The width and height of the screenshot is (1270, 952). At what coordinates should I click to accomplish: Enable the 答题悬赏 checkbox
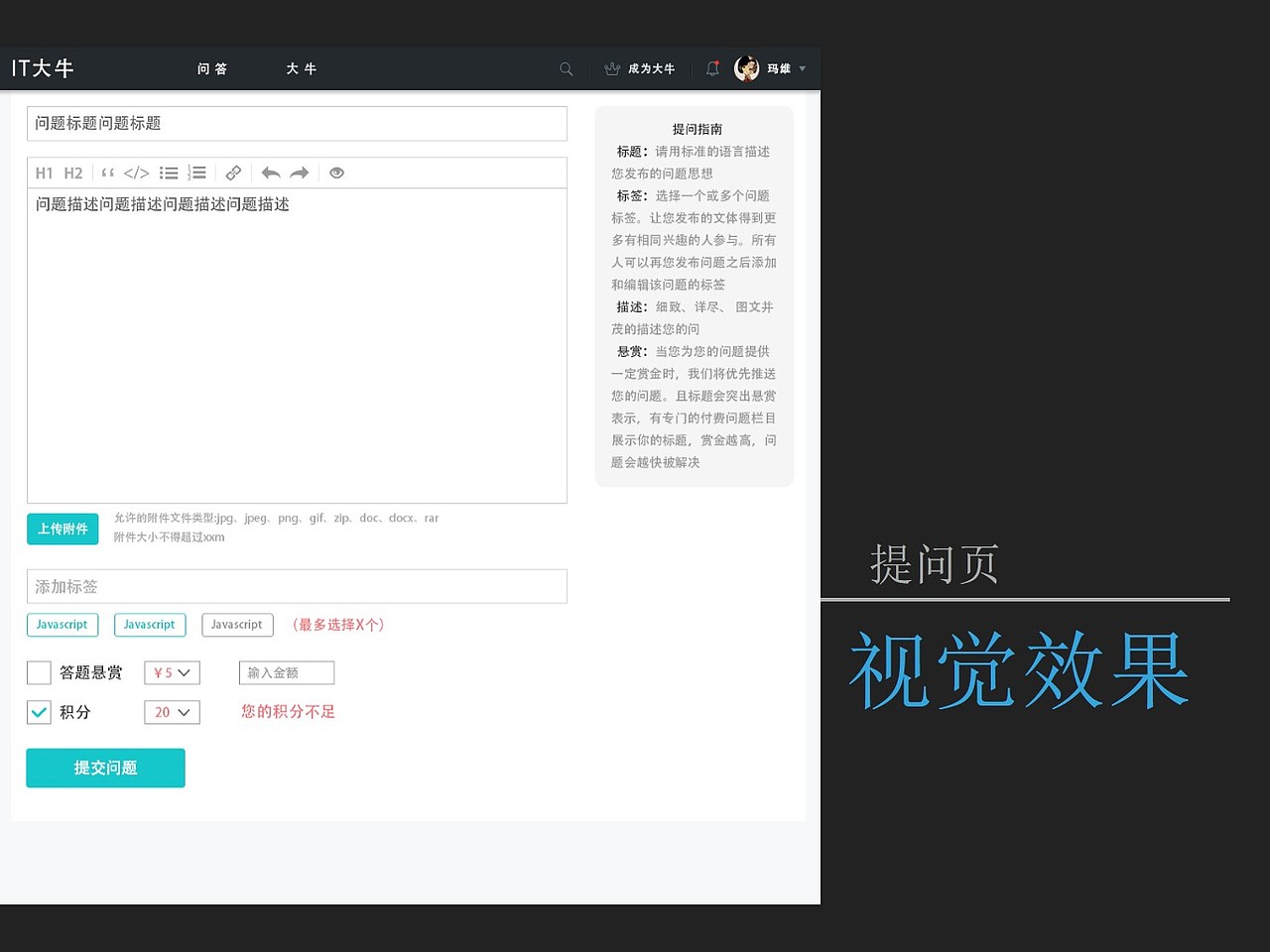tap(39, 672)
